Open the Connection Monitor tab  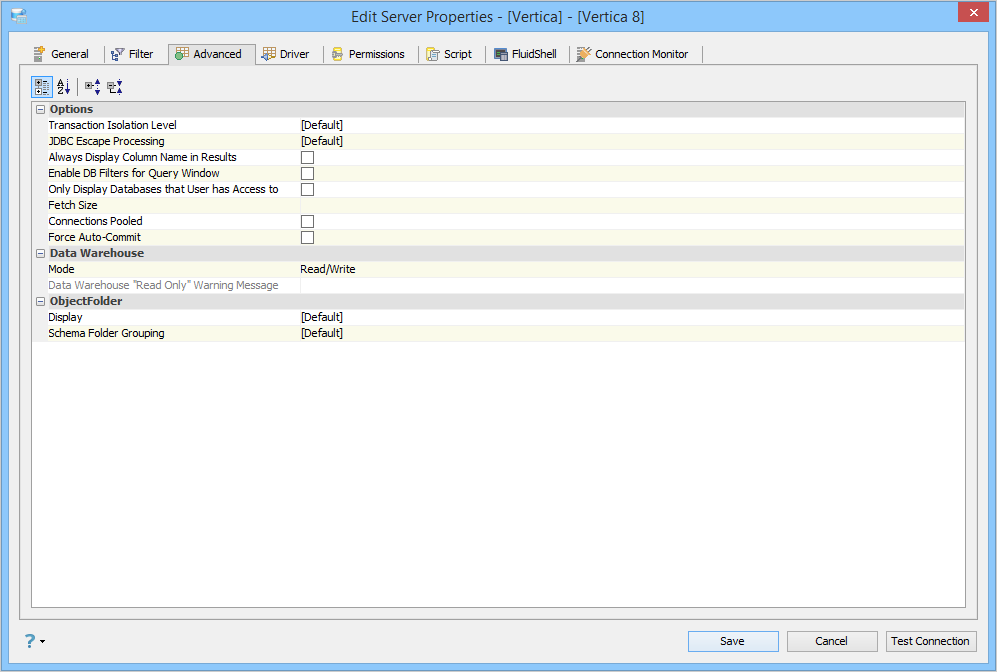click(633, 54)
